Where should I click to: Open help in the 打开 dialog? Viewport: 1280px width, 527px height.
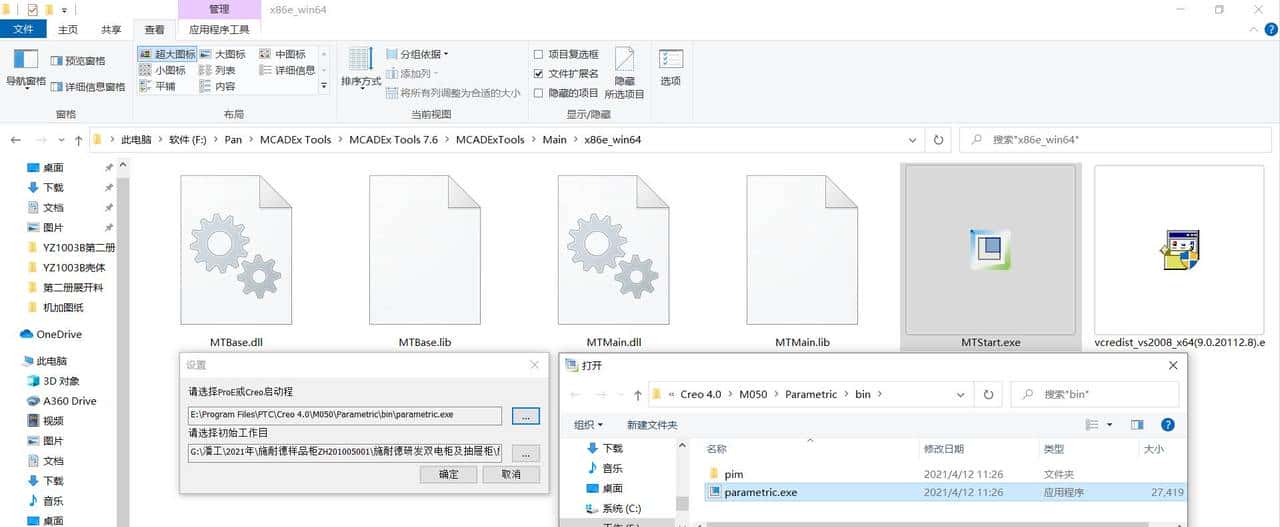(x=1167, y=425)
